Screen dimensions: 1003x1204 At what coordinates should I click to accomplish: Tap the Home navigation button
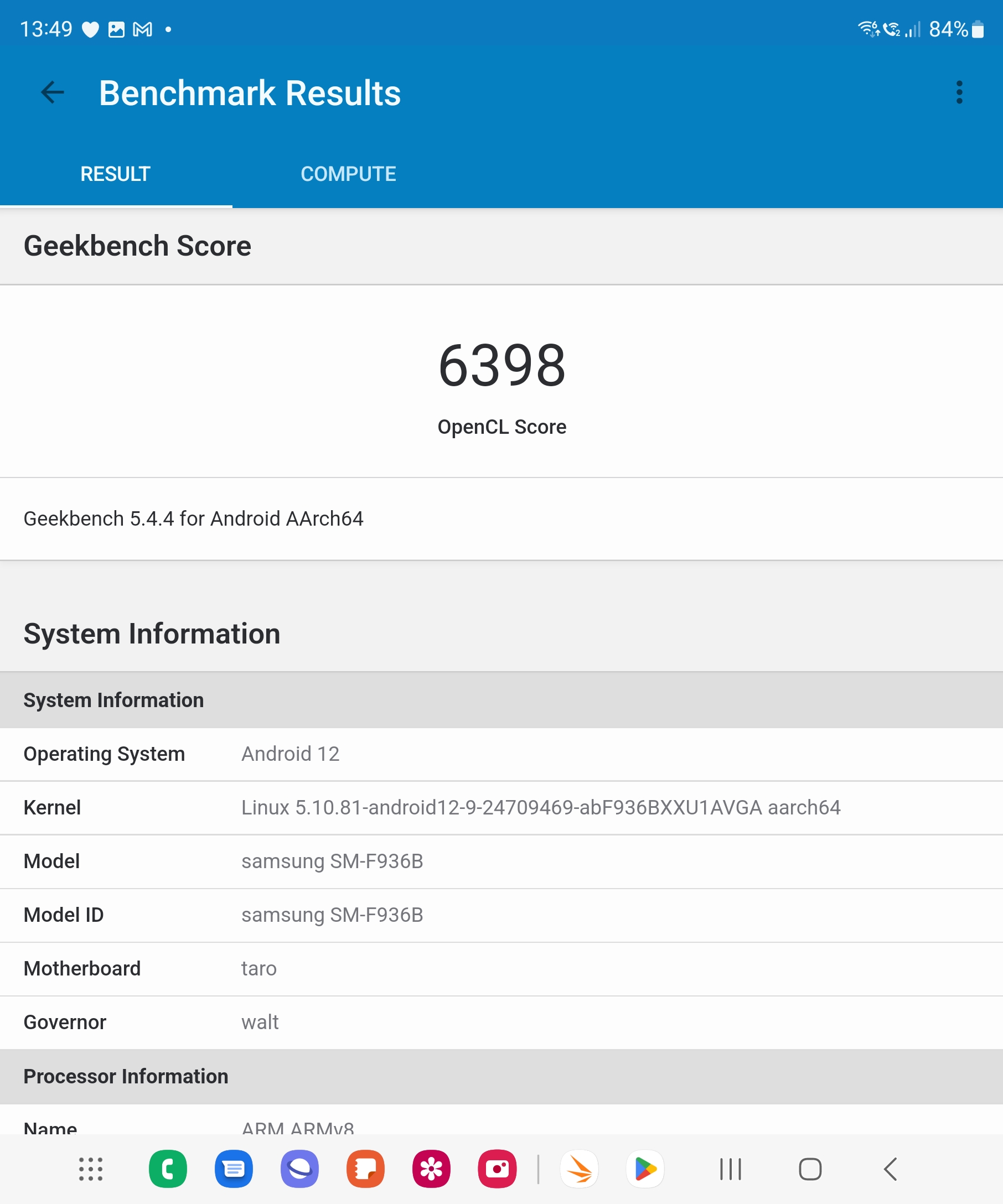pyautogui.click(x=810, y=1169)
